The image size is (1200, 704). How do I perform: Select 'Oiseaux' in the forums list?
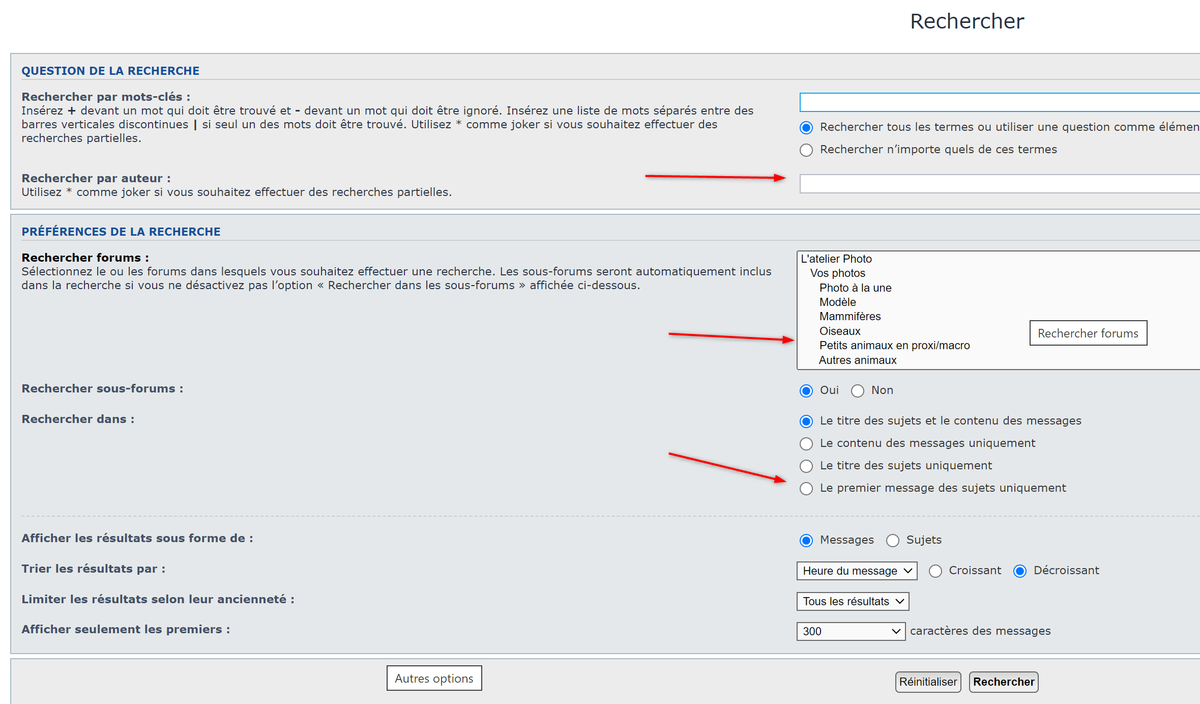pyautogui.click(x=839, y=331)
